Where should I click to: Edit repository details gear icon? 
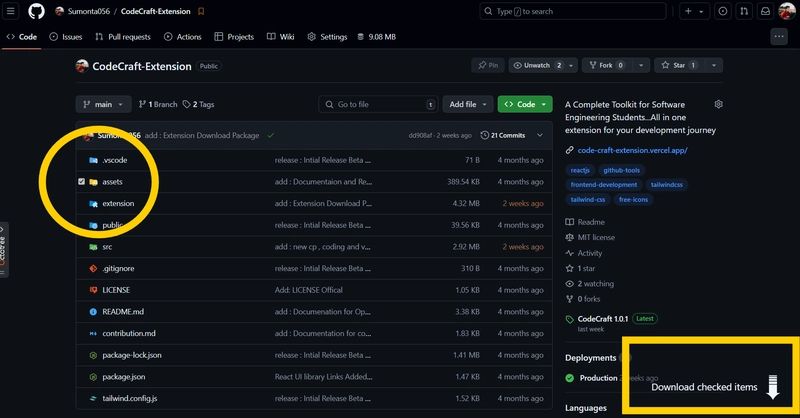718,104
